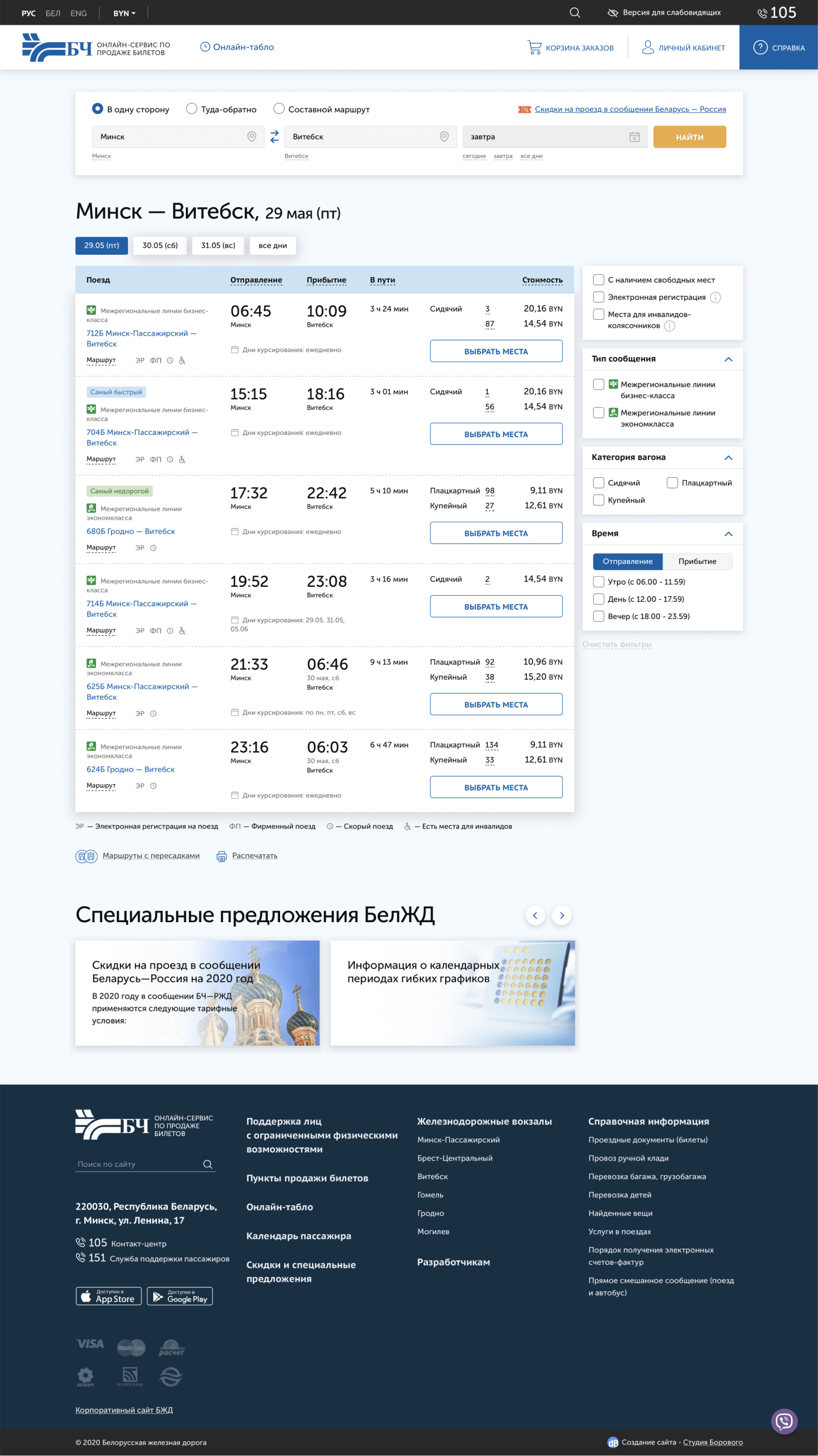Click wheelchair icon on train 712Б row
818x1456 pixels.
tap(182, 361)
